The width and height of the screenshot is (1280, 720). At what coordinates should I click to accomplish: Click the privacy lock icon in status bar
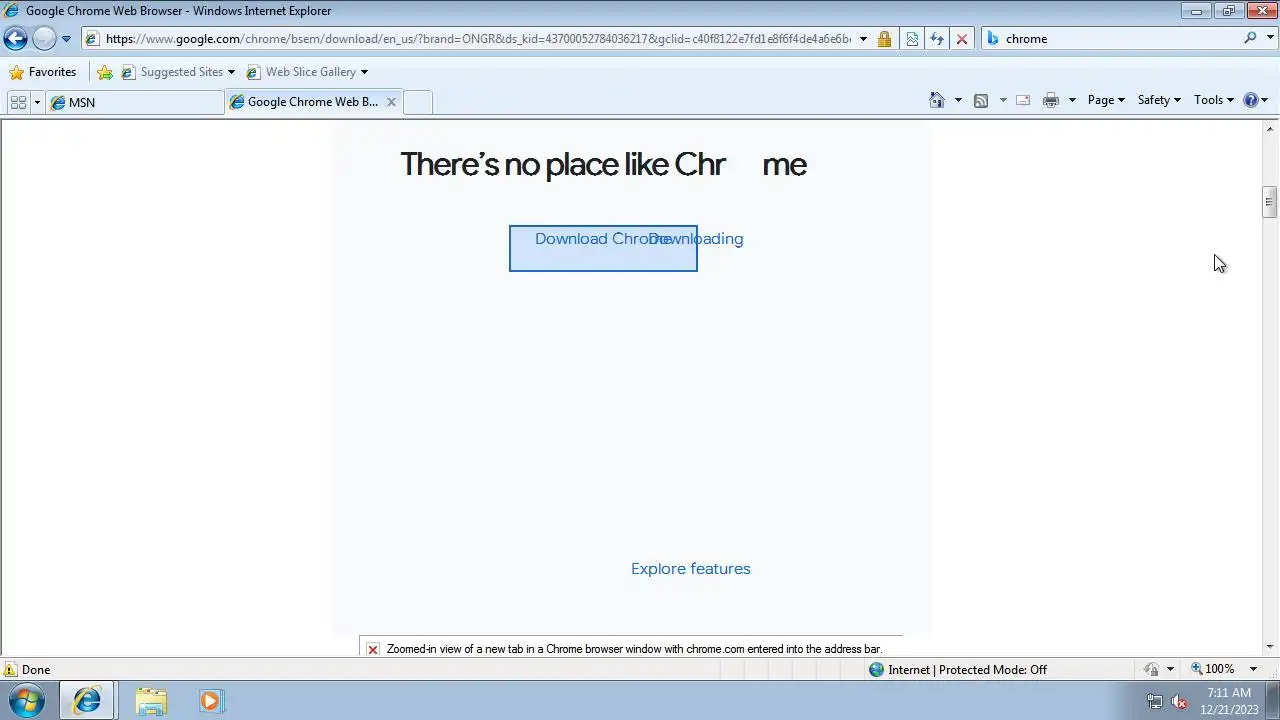click(1152, 669)
